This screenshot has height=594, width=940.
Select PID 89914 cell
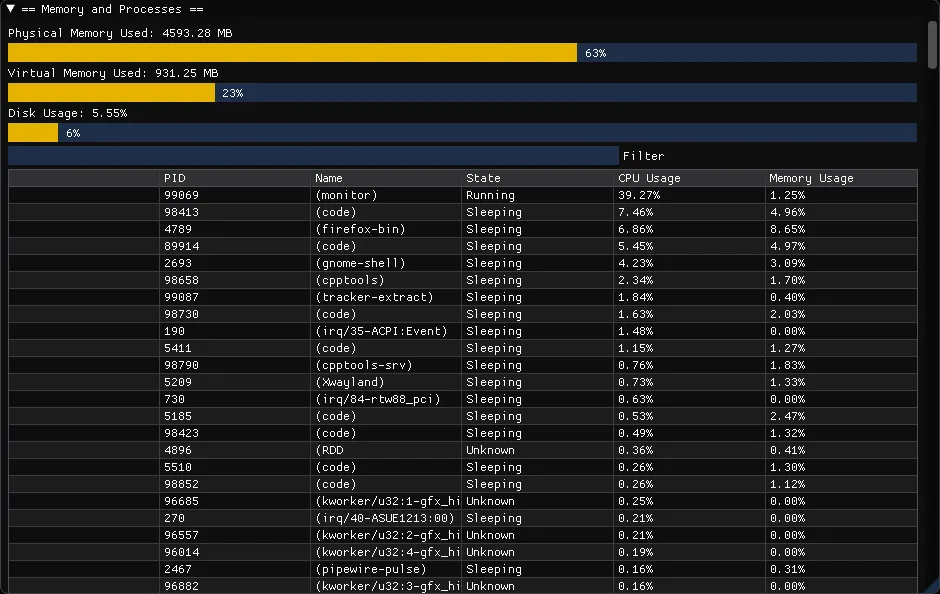click(x=182, y=246)
